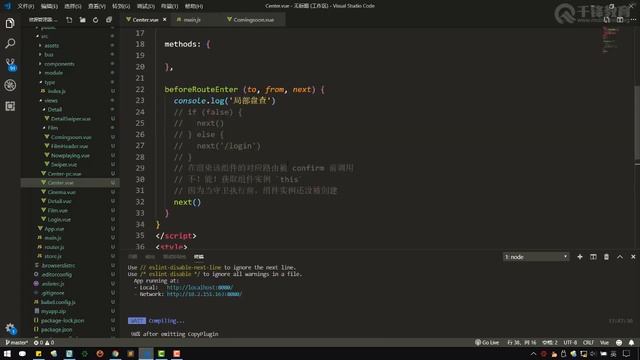
Task: Open package.json in file tree
Action: 56,329
